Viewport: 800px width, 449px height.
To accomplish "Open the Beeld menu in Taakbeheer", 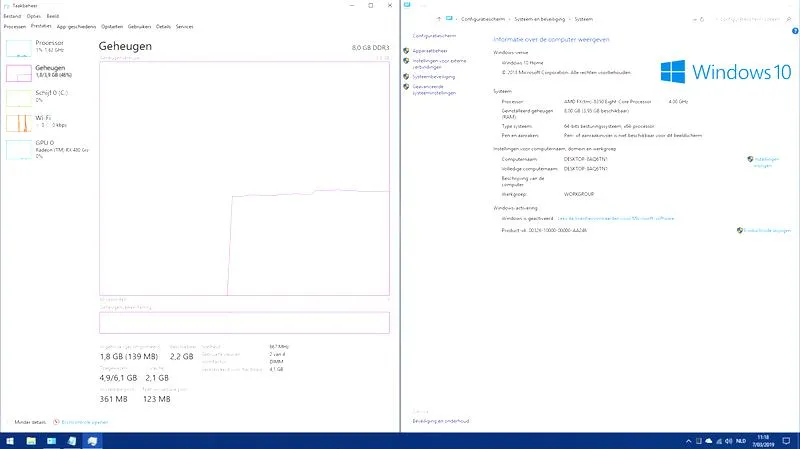I will [x=53, y=16].
